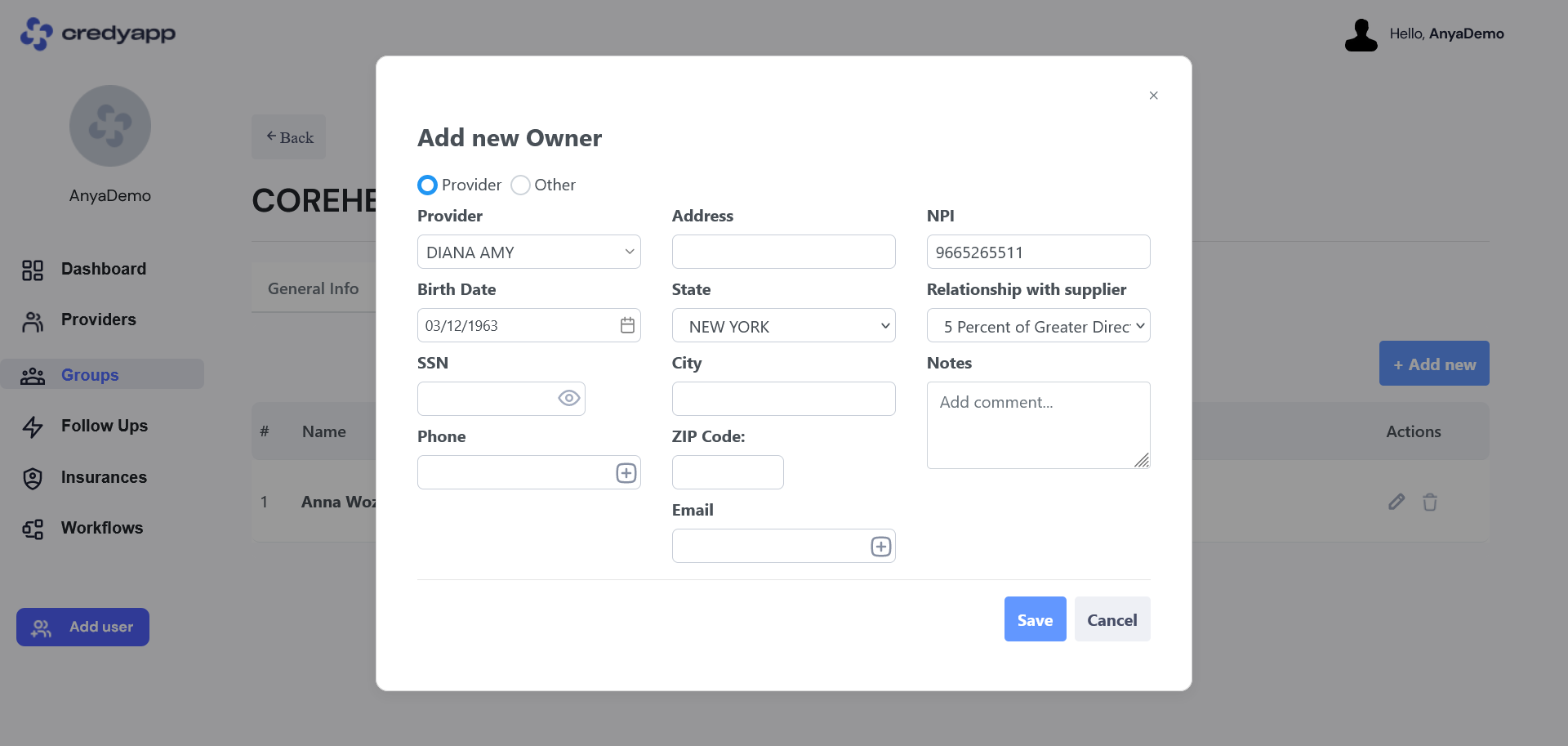Click the Hello, AnyaDemo greeting text
1568x746 pixels.
tap(1446, 34)
